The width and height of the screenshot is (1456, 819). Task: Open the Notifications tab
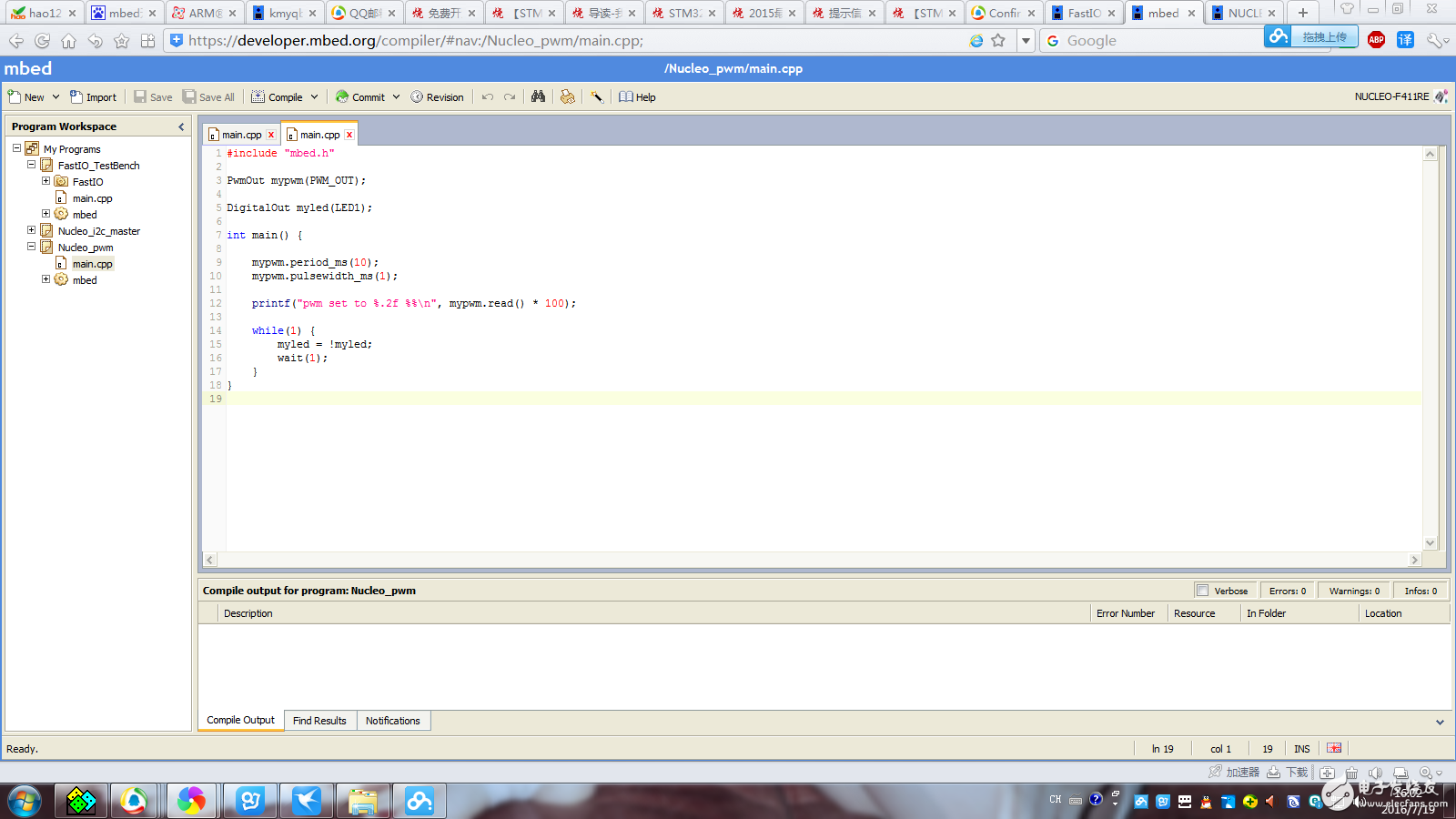(393, 721)
